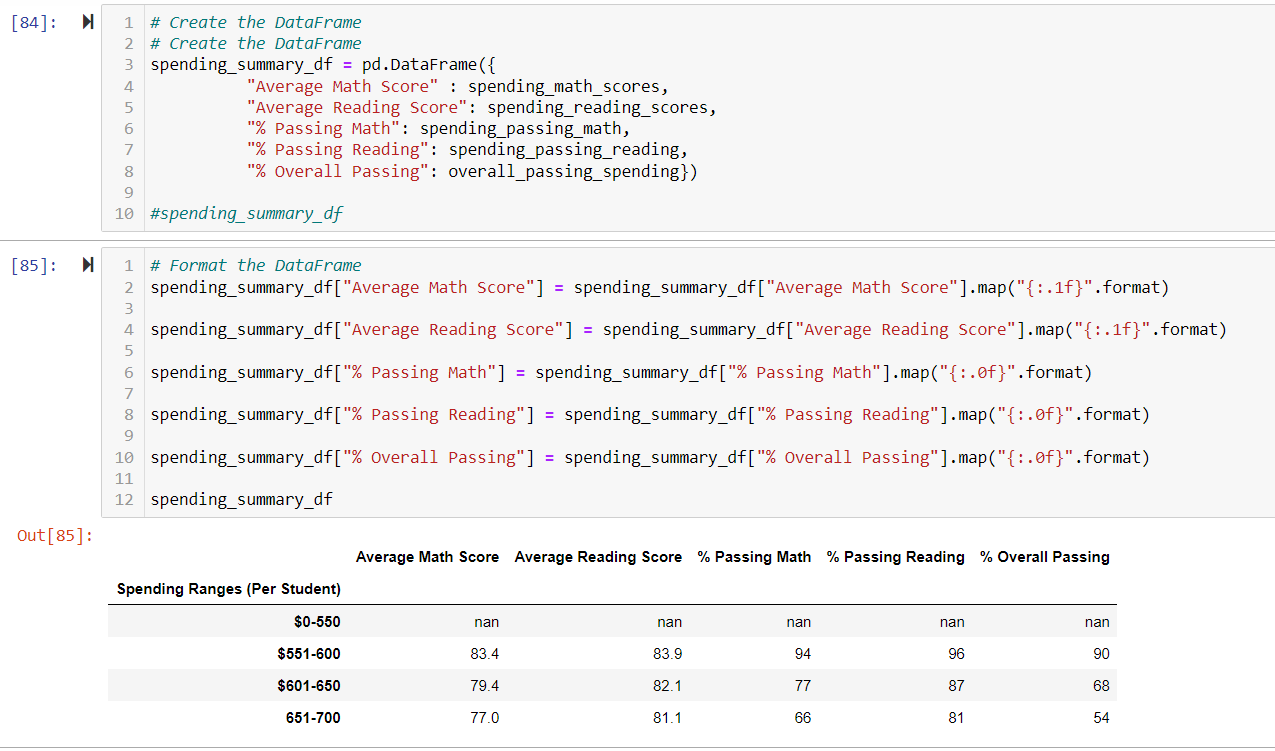Run cell 85 with its run icon
The height and width of the screenshot is (751, 1275).
(x=87, y=265)
